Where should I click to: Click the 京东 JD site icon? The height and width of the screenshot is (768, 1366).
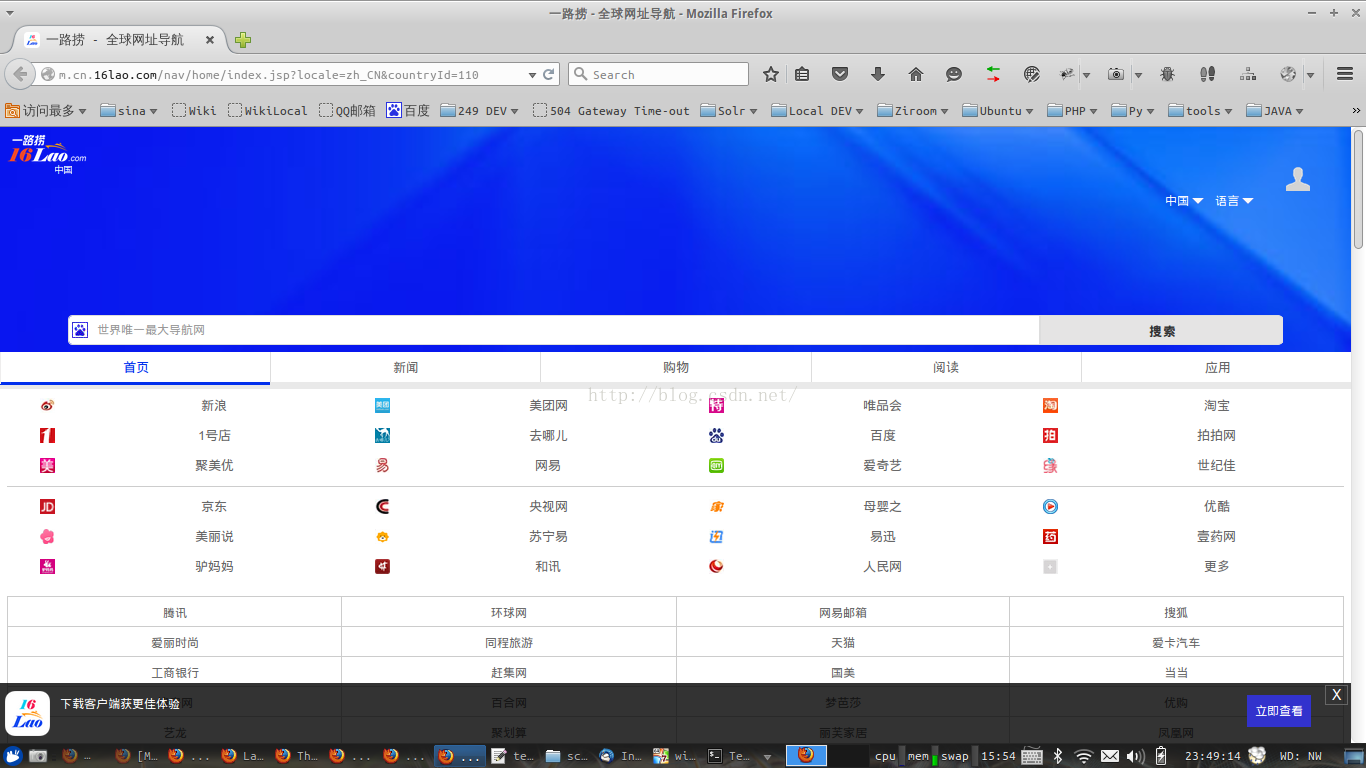click(47, 506)
